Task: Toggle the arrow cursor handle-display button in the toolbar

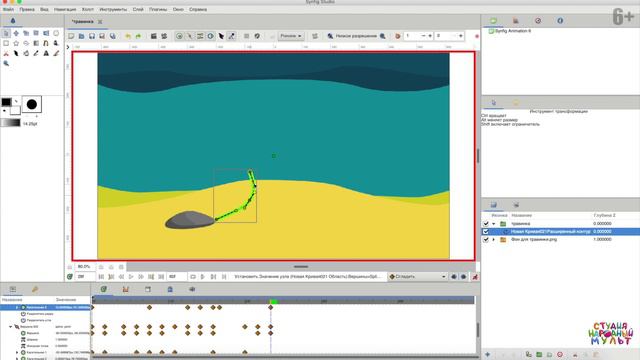Action: click(221, 36)
